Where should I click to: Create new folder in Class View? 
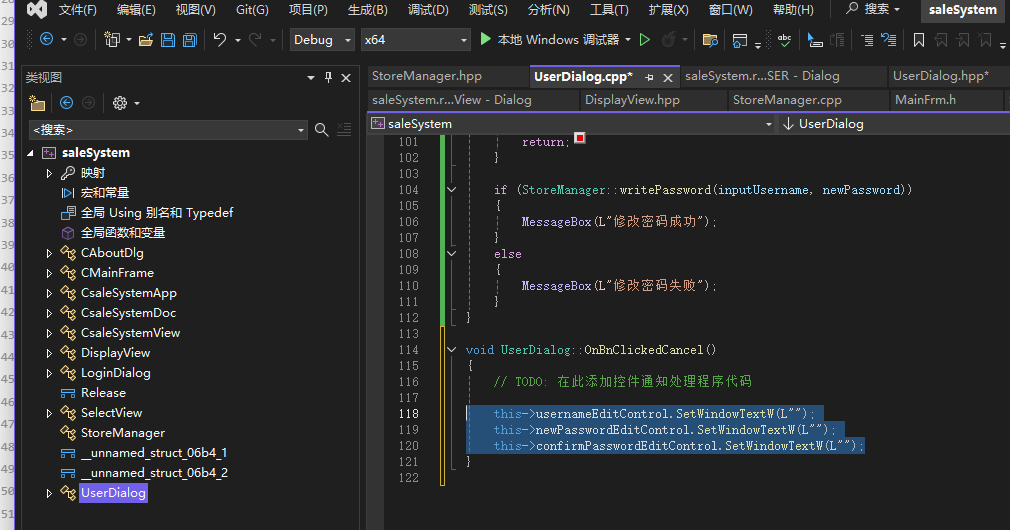tap(37, 103)
